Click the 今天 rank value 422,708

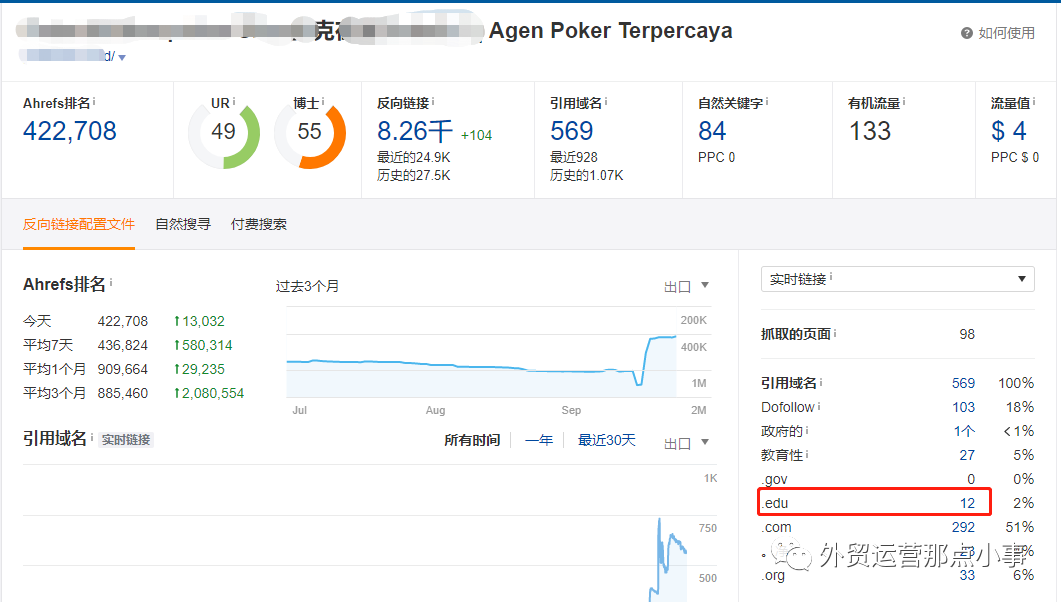[122, 321]
